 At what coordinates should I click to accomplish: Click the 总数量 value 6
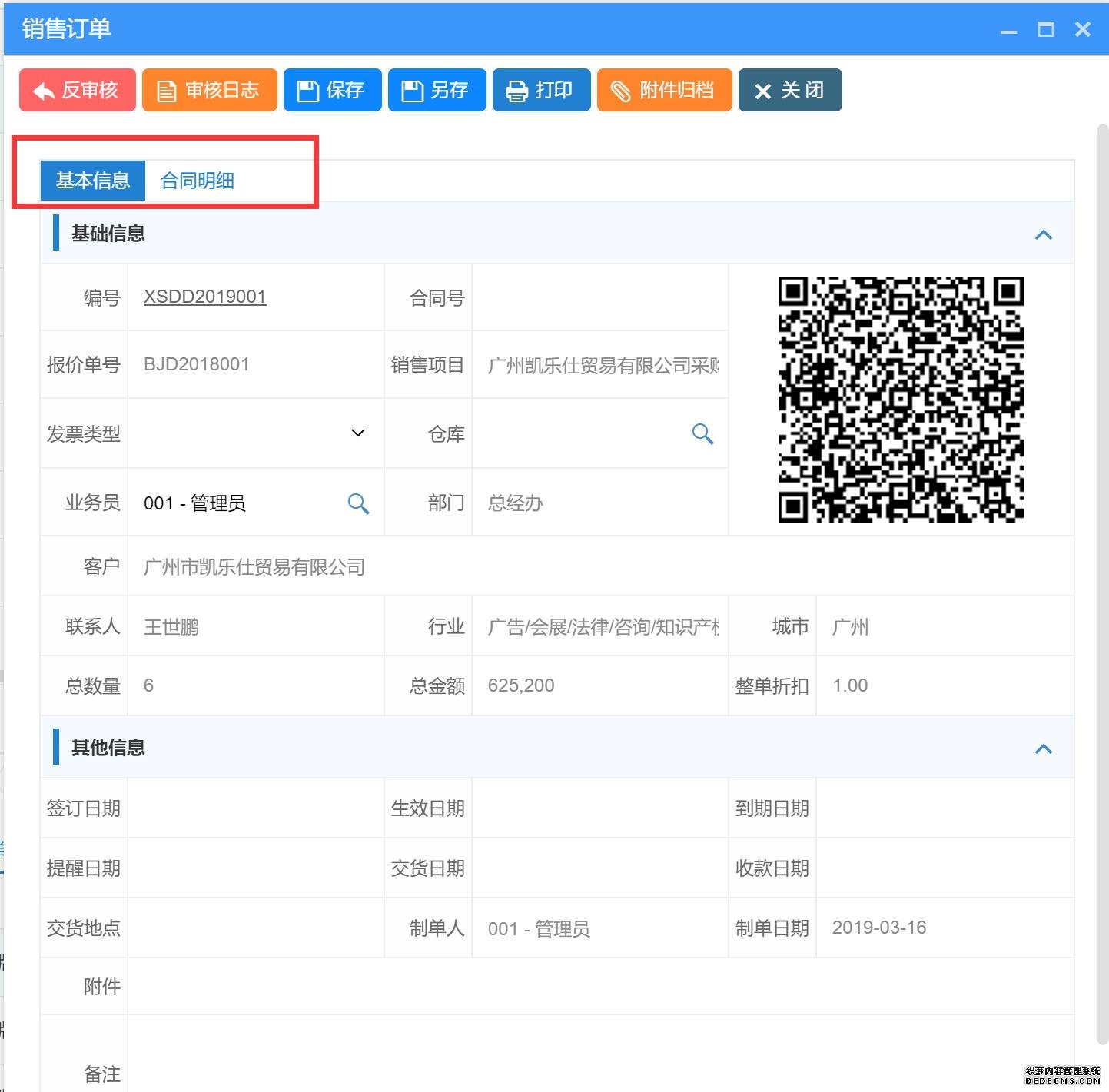click(148, 685)
